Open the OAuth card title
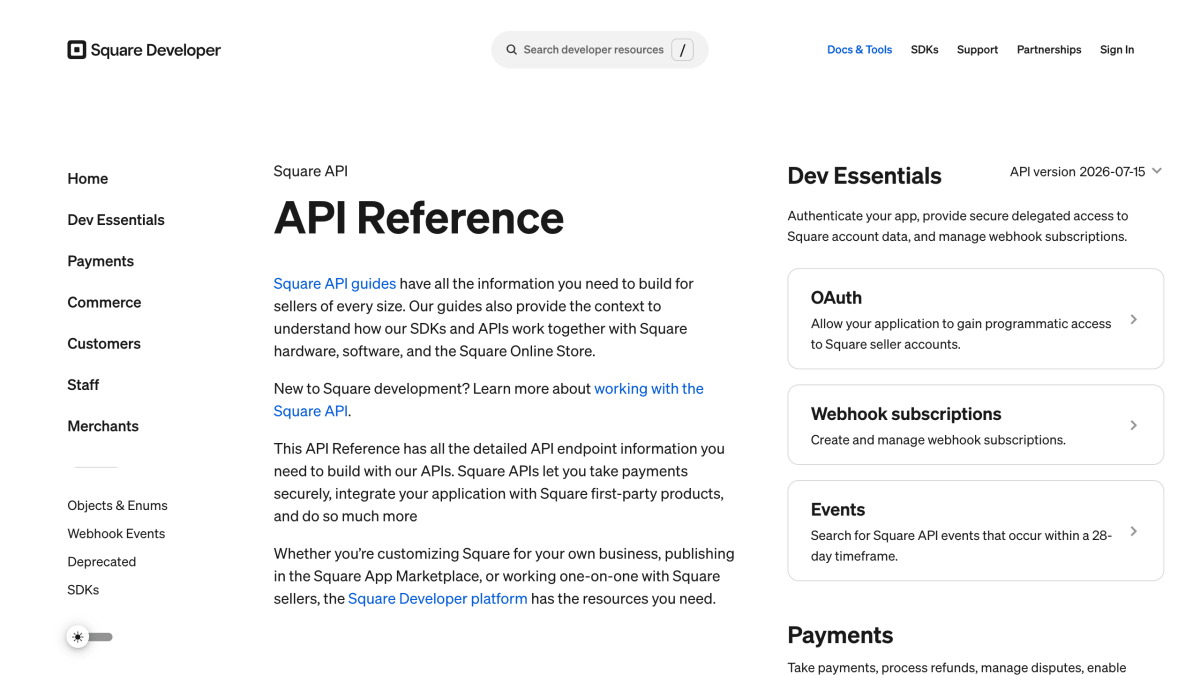 click(836, 298)
